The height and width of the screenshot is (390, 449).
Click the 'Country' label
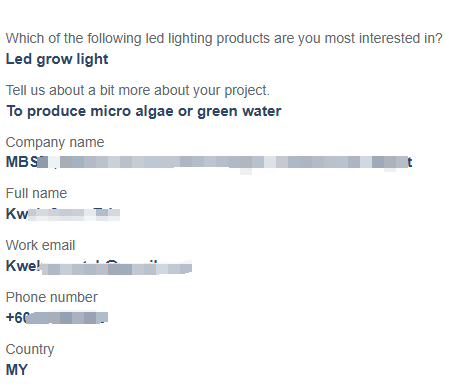[x=30, y=350]
